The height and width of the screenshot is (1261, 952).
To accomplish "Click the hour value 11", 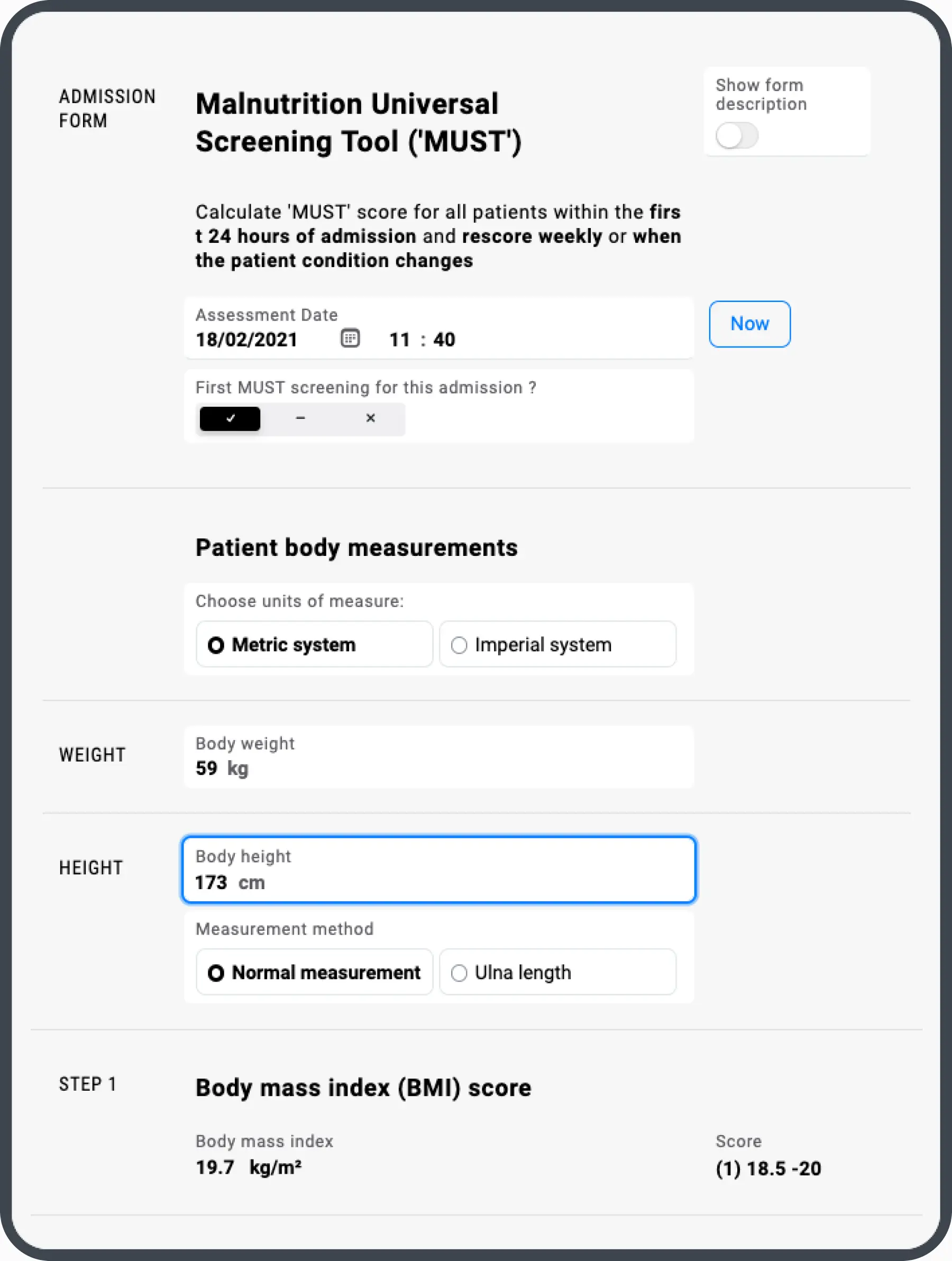I will [400, 340].
